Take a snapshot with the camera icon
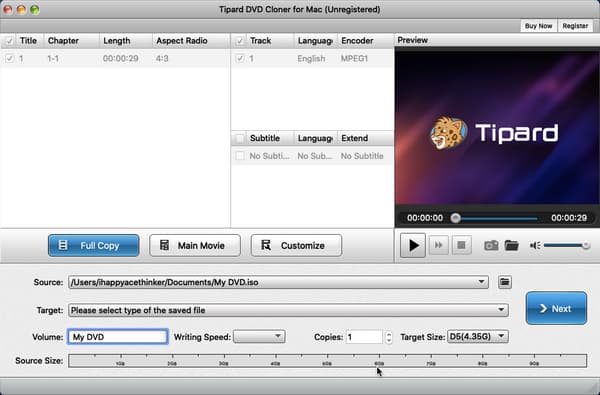The image size is (600, 395). pyautogui.click(x=491, y=245)
